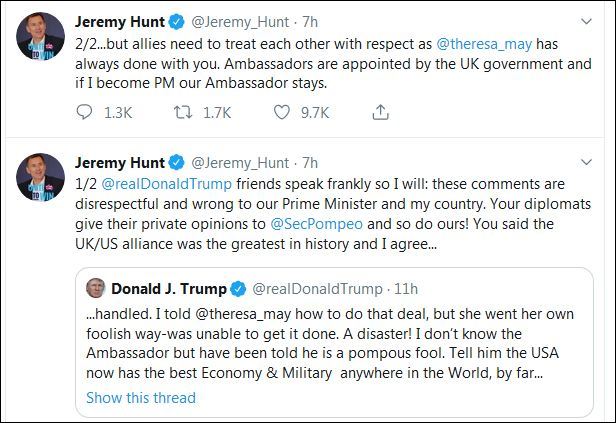Open the Donald J. Trump name in the quoted tweet

pyautogui.click(x=169, y=289)
